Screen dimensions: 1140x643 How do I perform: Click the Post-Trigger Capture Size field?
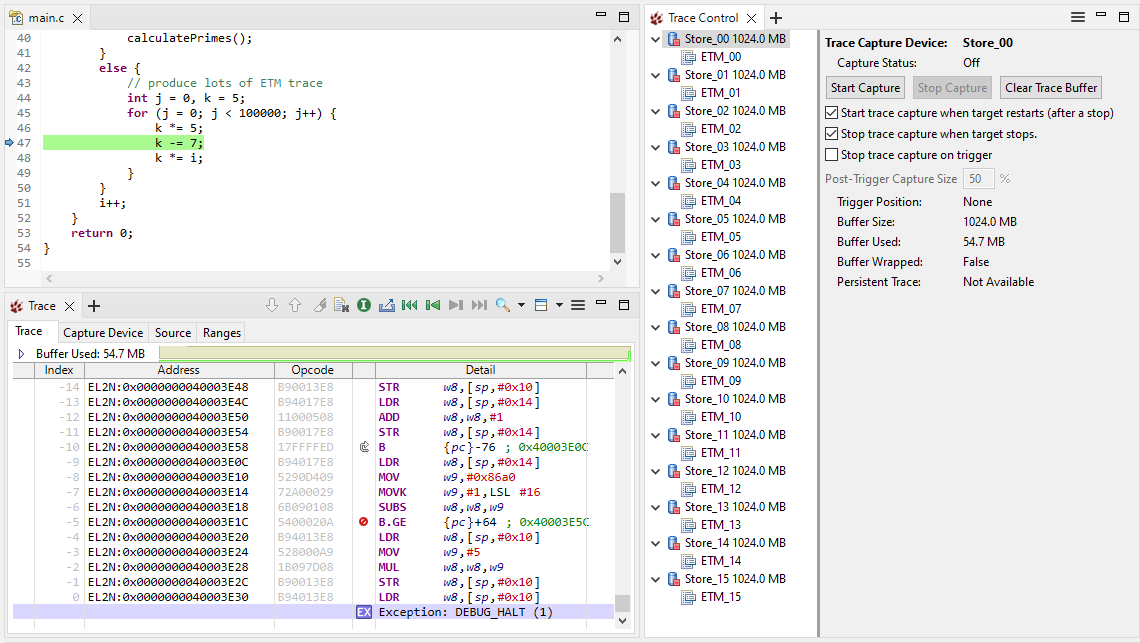point(978,179)
